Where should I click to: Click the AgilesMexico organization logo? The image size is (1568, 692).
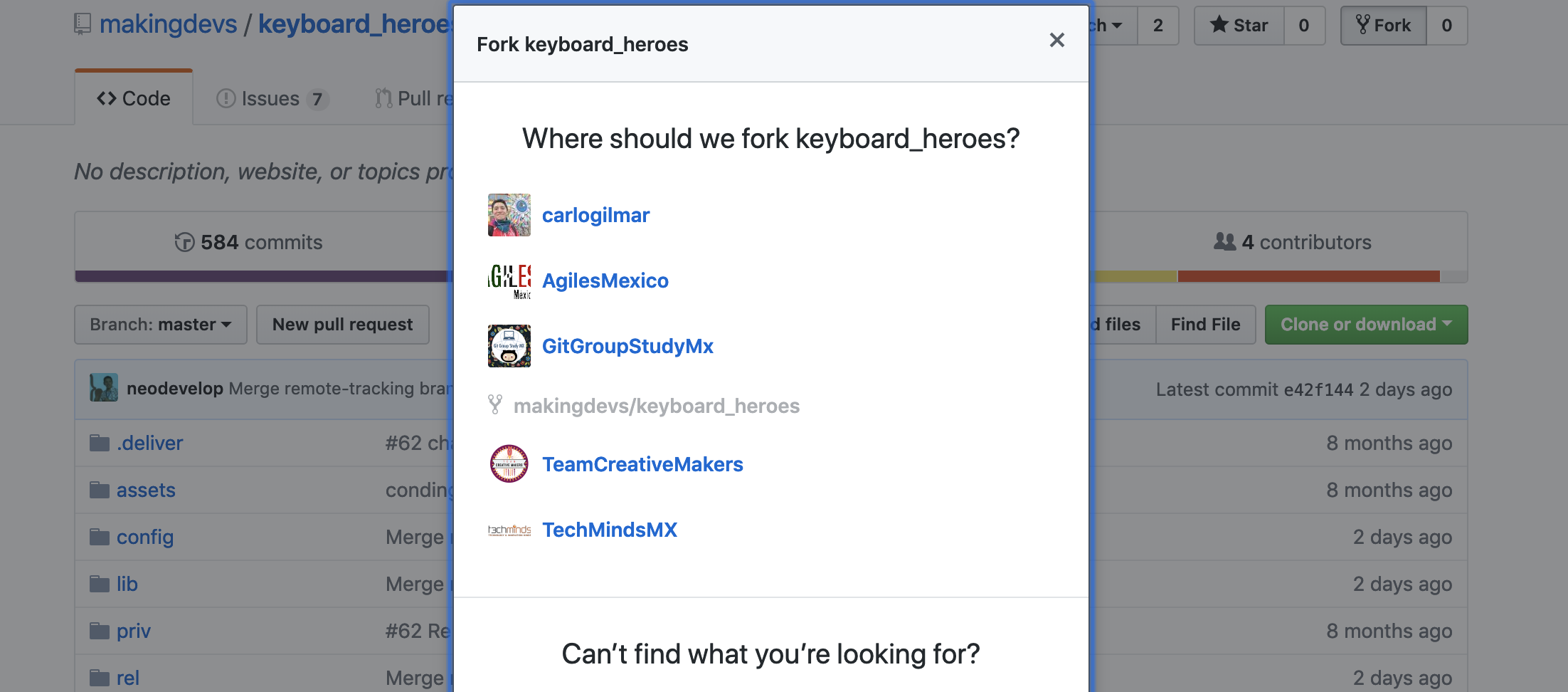click(x=509, y=281)
